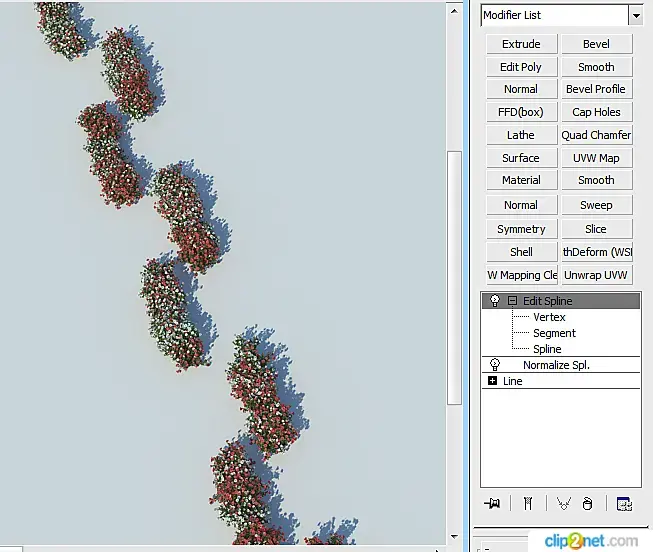
Task: Collapse the Edit Spline sub-object tree
Action: pos(512,300)
